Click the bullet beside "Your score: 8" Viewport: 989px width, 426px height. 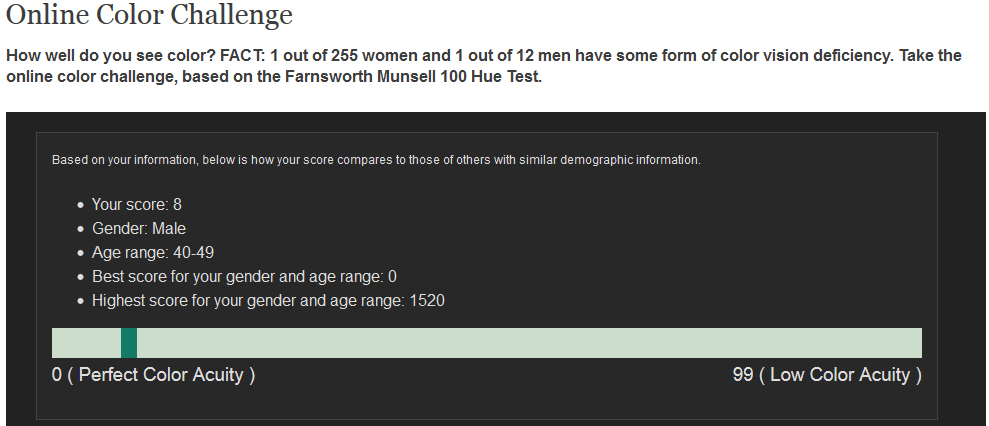point(80,206)
